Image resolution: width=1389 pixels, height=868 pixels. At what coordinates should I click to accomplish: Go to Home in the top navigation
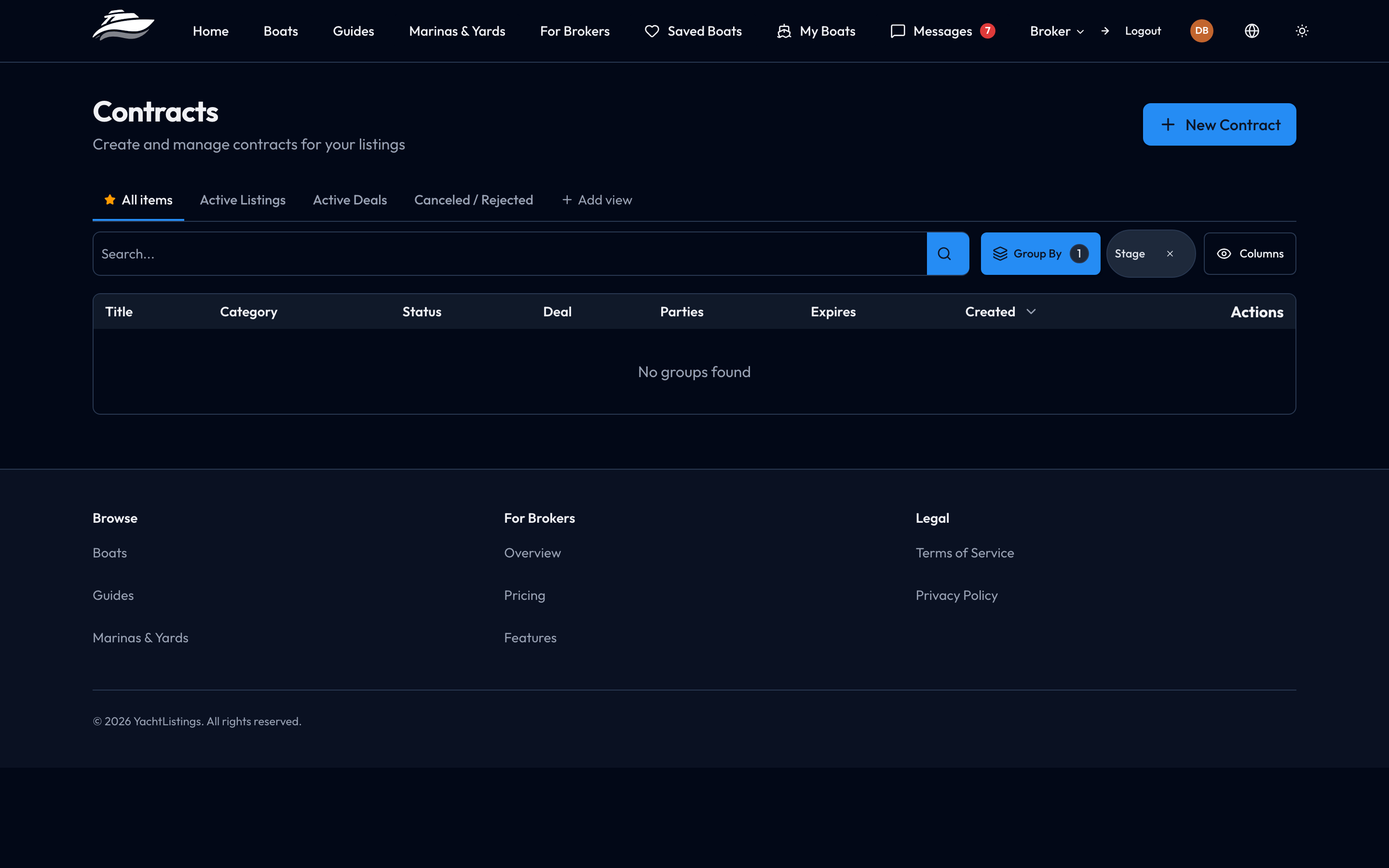click(x=211, y=31)
